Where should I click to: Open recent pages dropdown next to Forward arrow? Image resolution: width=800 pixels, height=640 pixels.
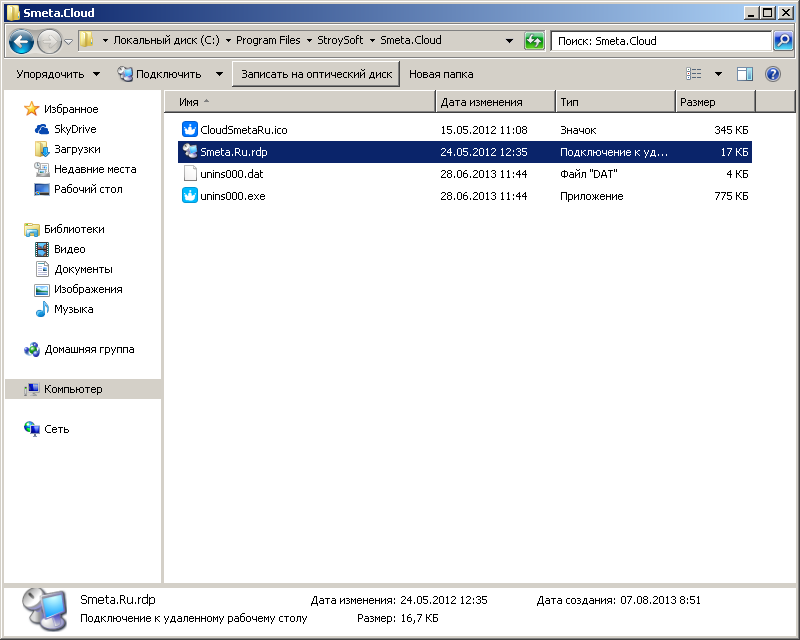pos(69,41)
